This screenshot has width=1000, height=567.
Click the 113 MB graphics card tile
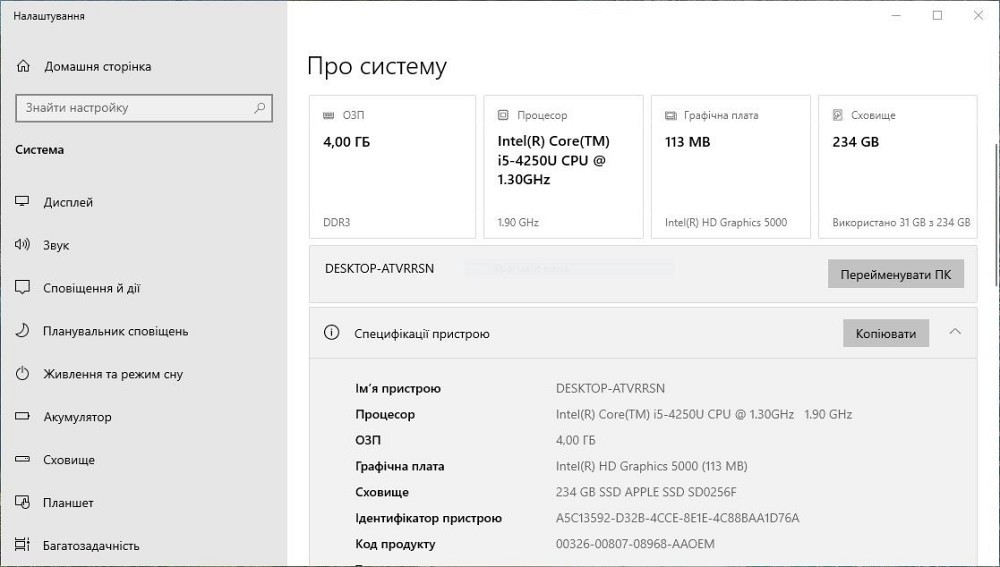[731, 167]
